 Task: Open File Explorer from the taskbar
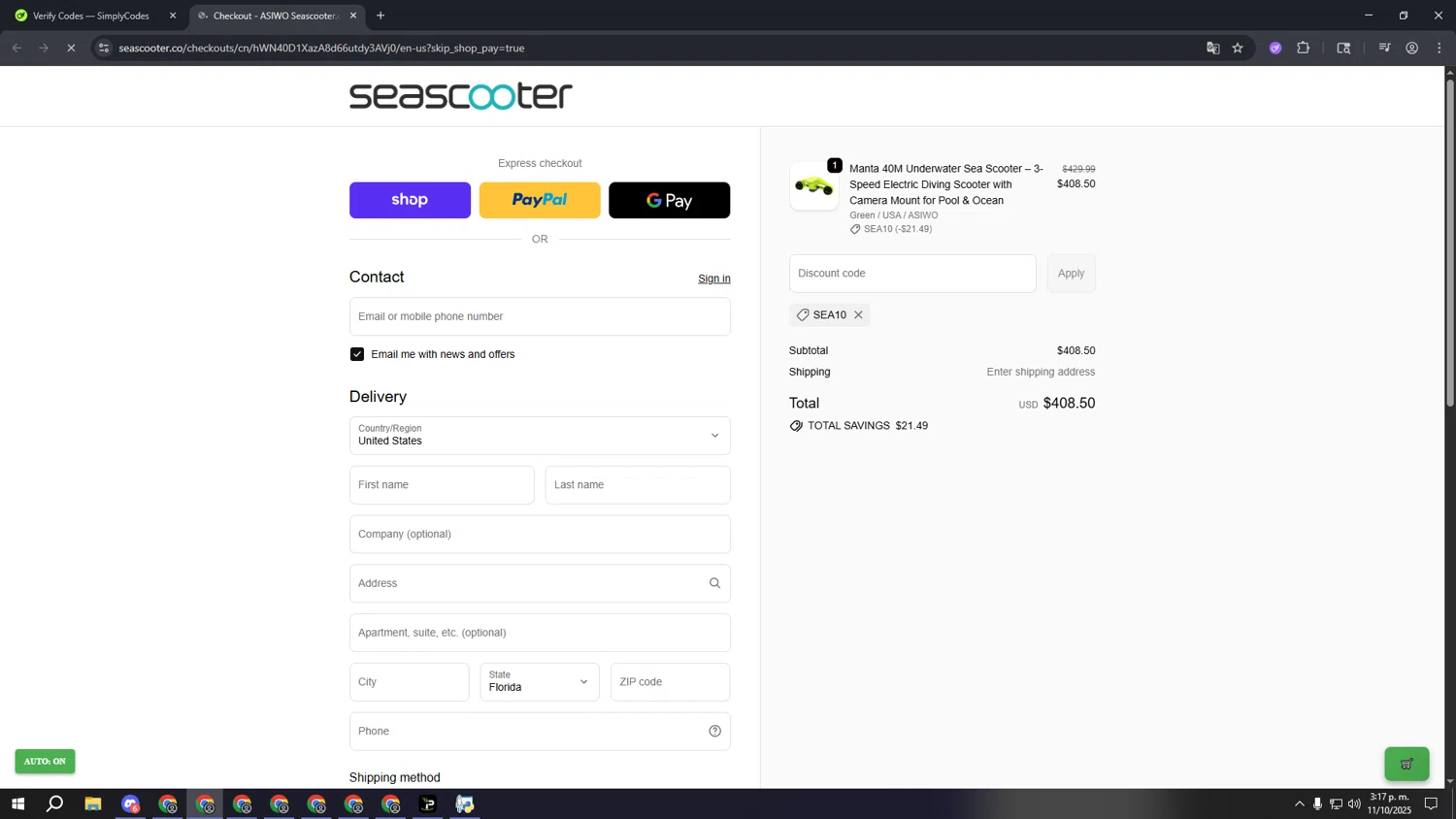(x=93, y=803)
